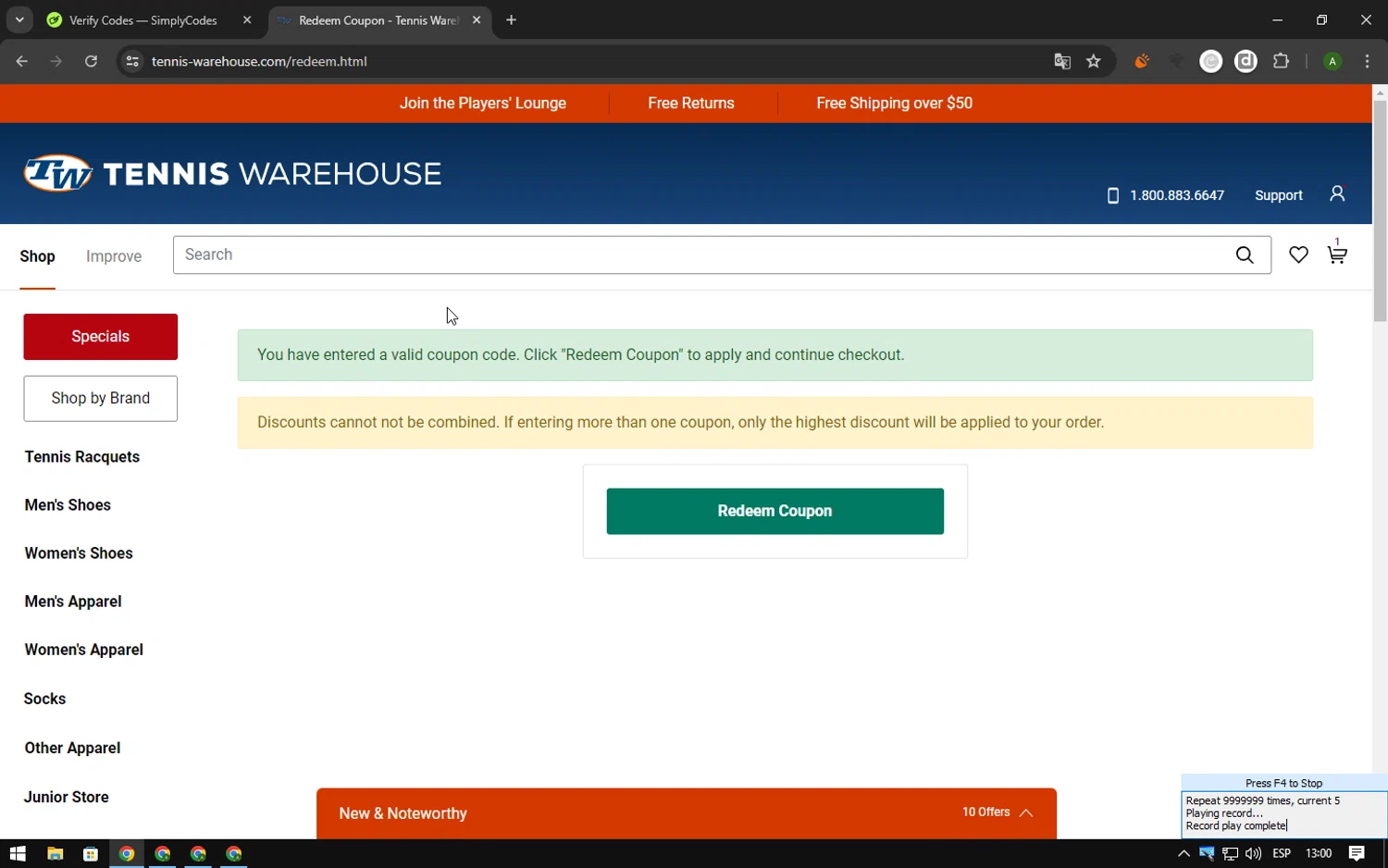Screen dimensions: 1388x868
Task: Select the Shop tab
Action: [37, 256]
